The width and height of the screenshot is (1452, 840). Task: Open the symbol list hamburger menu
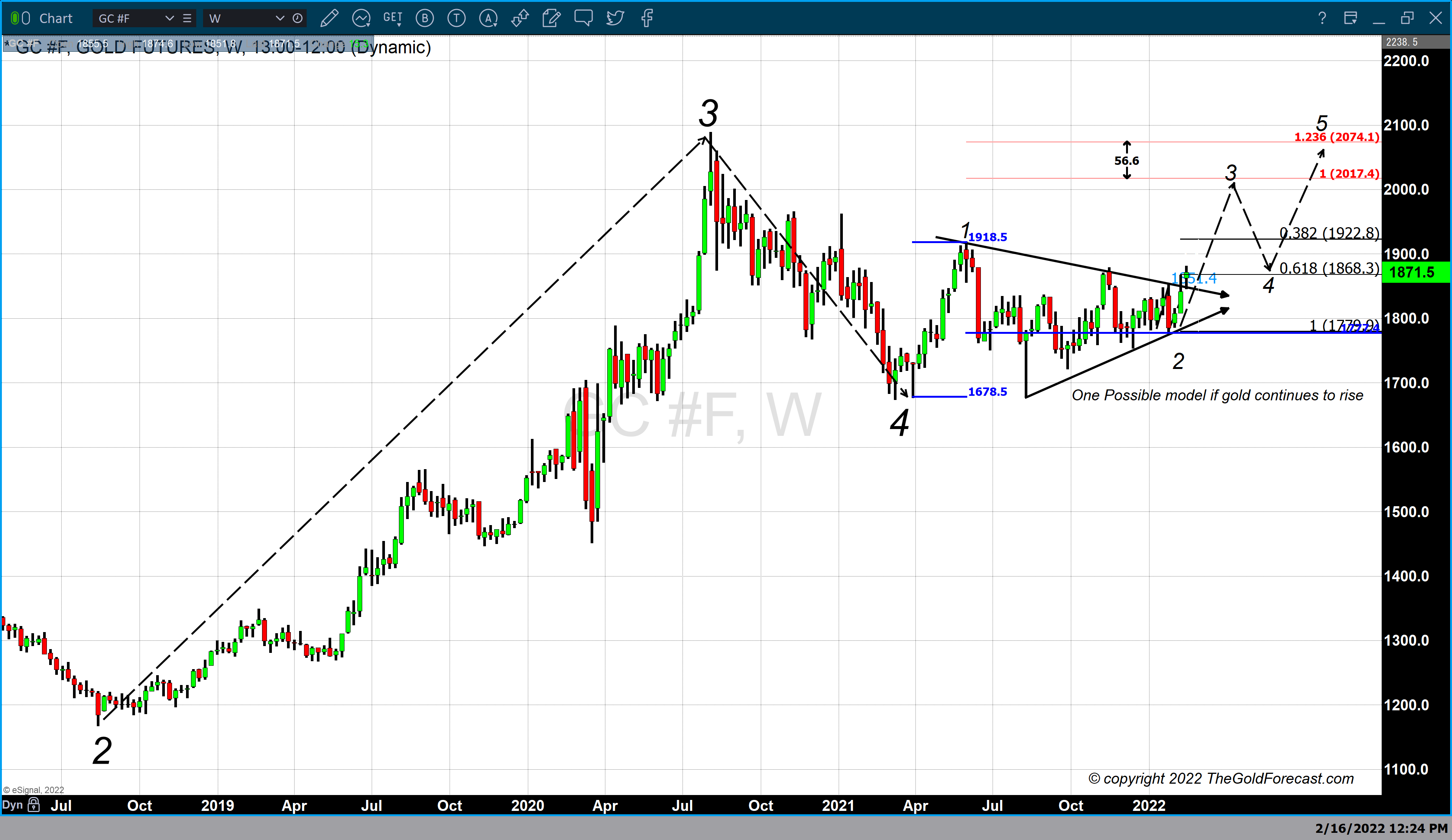pos(187,19)
